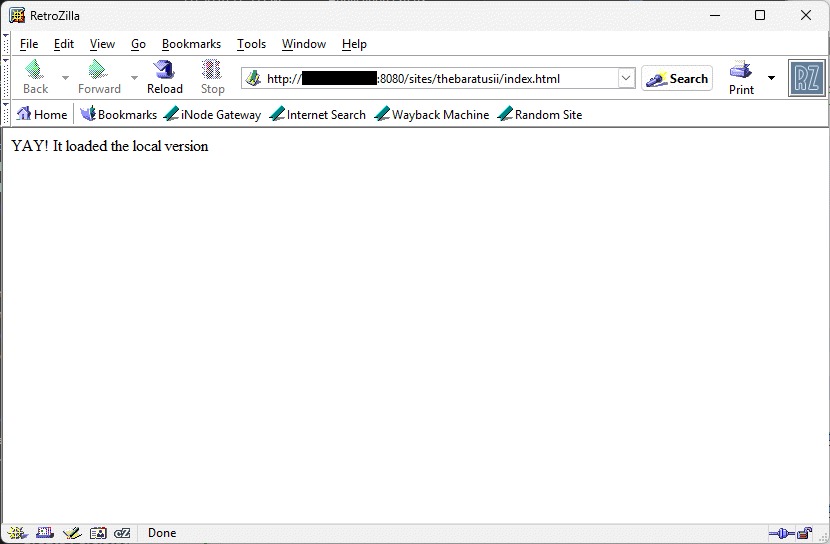Open the Edit menu
Screen dimensions: 830x544
point(64,44)
